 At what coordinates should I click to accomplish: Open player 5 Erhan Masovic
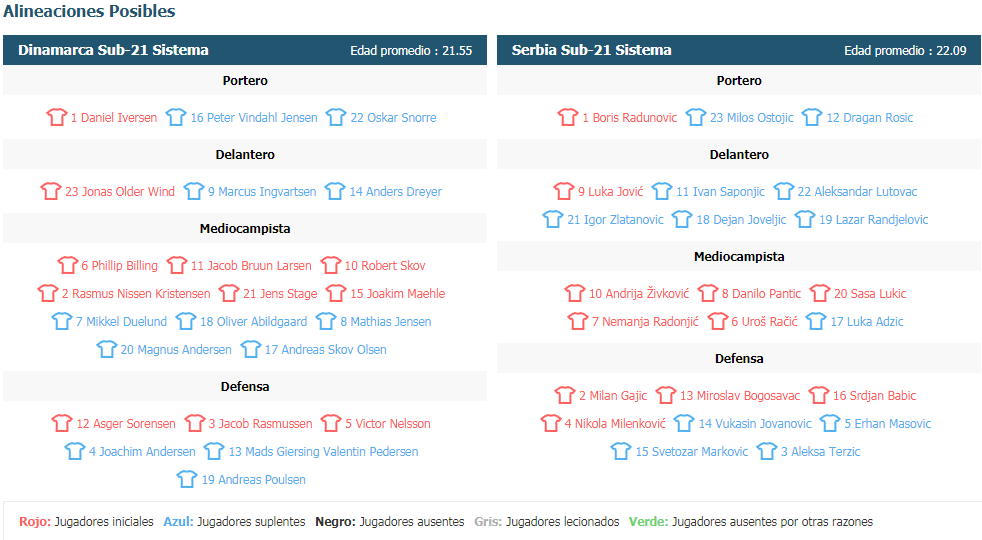tap(887, 424)
